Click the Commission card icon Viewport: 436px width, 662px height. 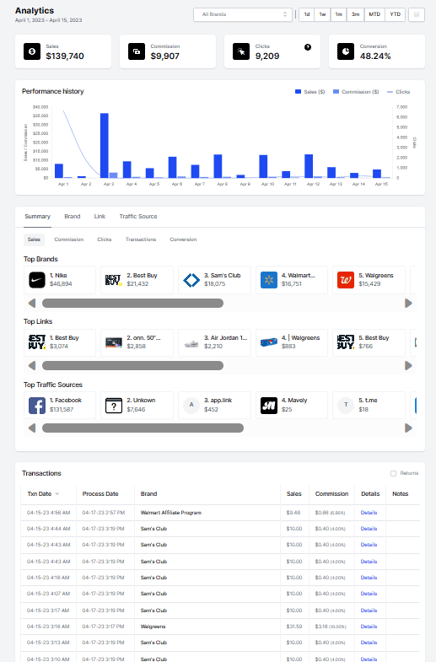pyautogui.click(x=136, y=52)
